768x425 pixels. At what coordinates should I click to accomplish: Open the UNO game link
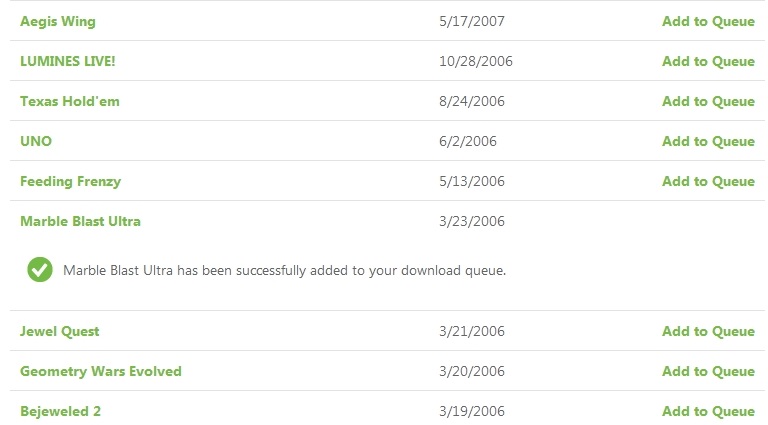(36, 142)
